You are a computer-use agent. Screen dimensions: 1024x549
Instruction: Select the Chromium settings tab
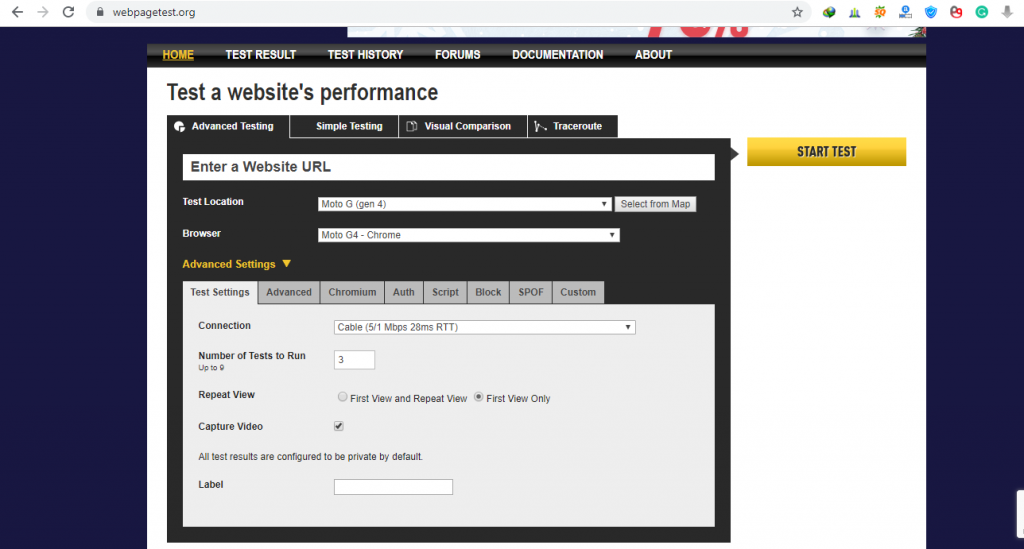pyautogui.click(x=352, y=292)
